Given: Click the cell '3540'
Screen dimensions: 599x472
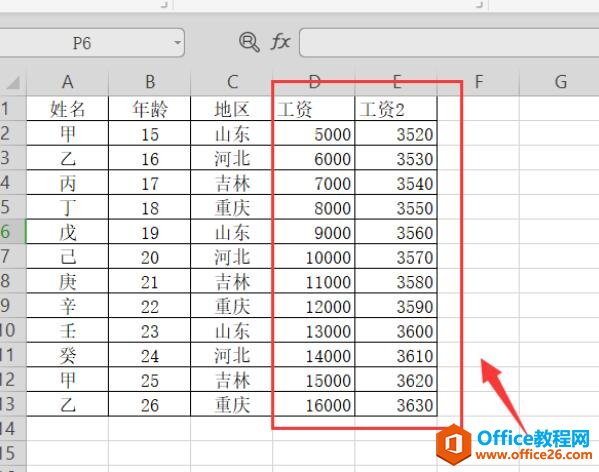Looking at the screenshot, I should [x=396, y=183].
